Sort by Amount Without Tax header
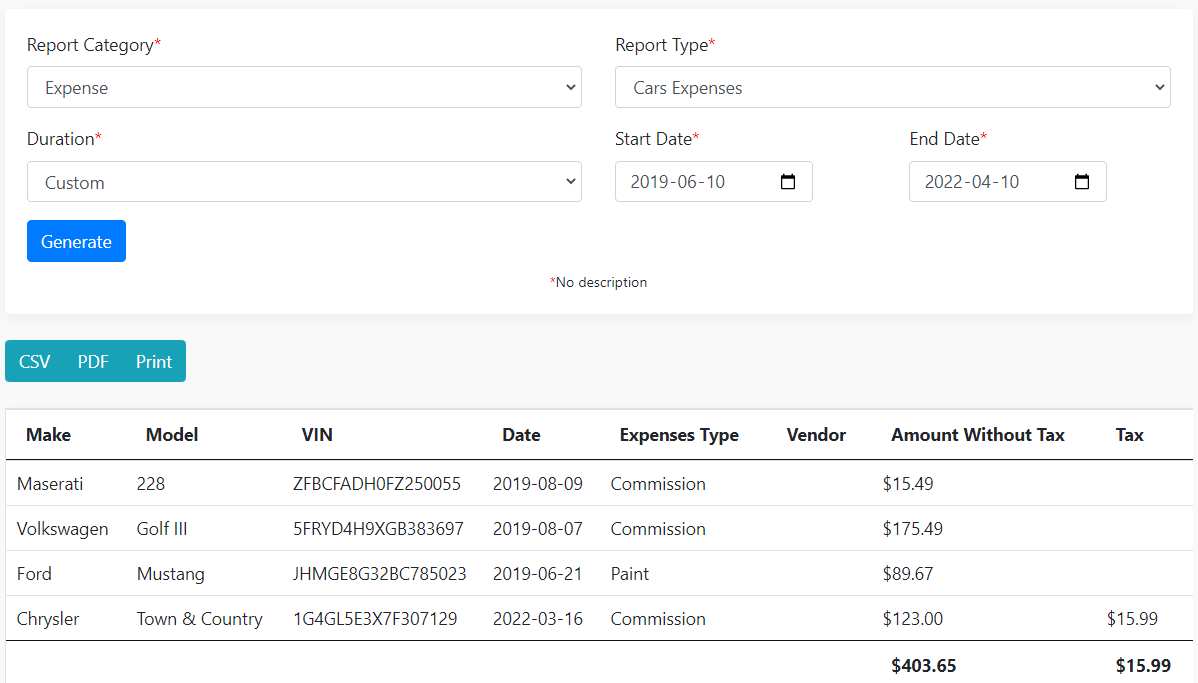The image size is (1198, 683). click(978, 435)
